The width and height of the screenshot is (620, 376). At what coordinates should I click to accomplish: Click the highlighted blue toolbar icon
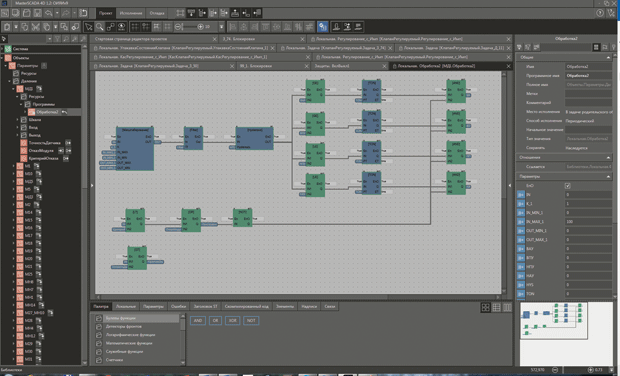pos(323,27)
